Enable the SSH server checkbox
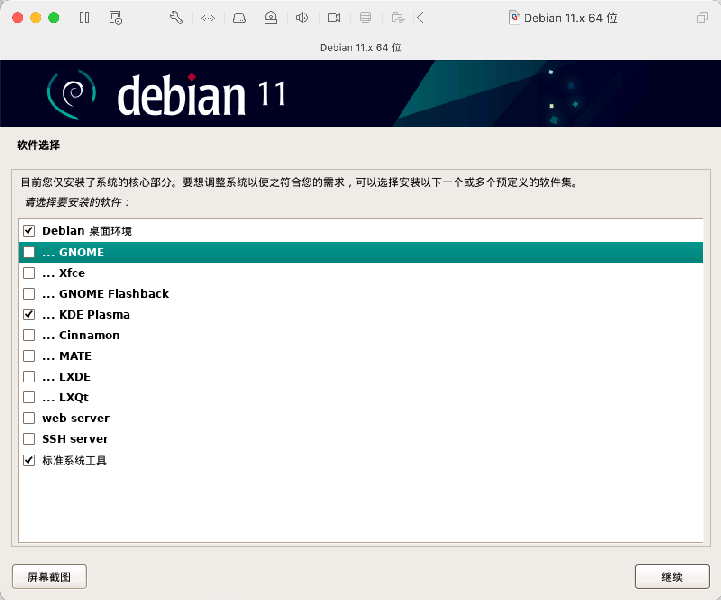The image size is (721, 600). [x=29, y=439]
